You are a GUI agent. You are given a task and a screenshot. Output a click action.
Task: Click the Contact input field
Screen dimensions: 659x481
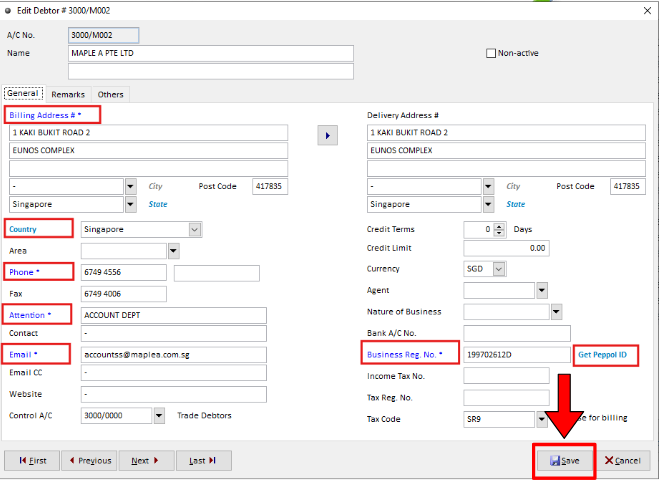tap(174, 333)
